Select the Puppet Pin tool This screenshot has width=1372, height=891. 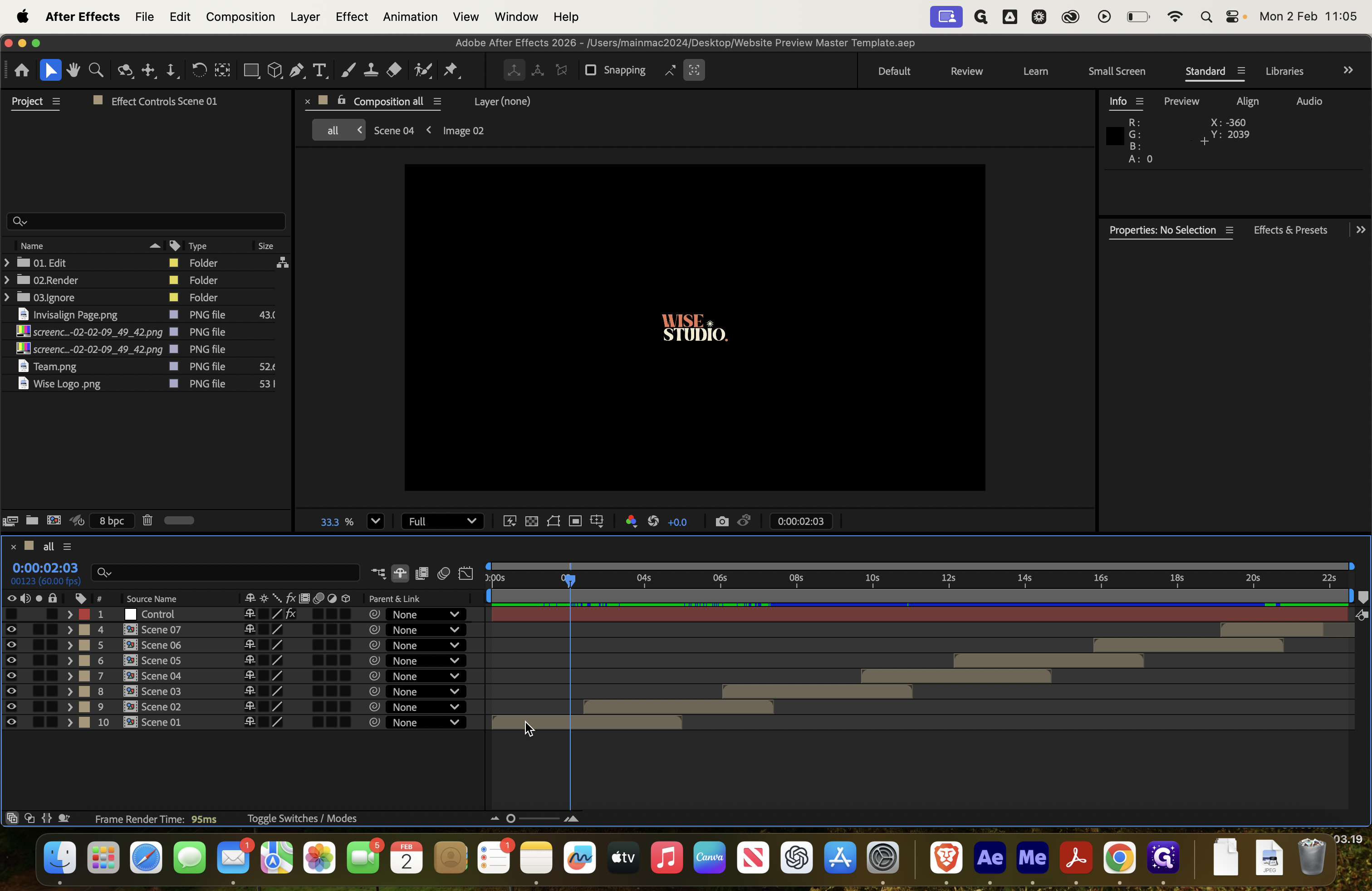(x=451, y=70)
